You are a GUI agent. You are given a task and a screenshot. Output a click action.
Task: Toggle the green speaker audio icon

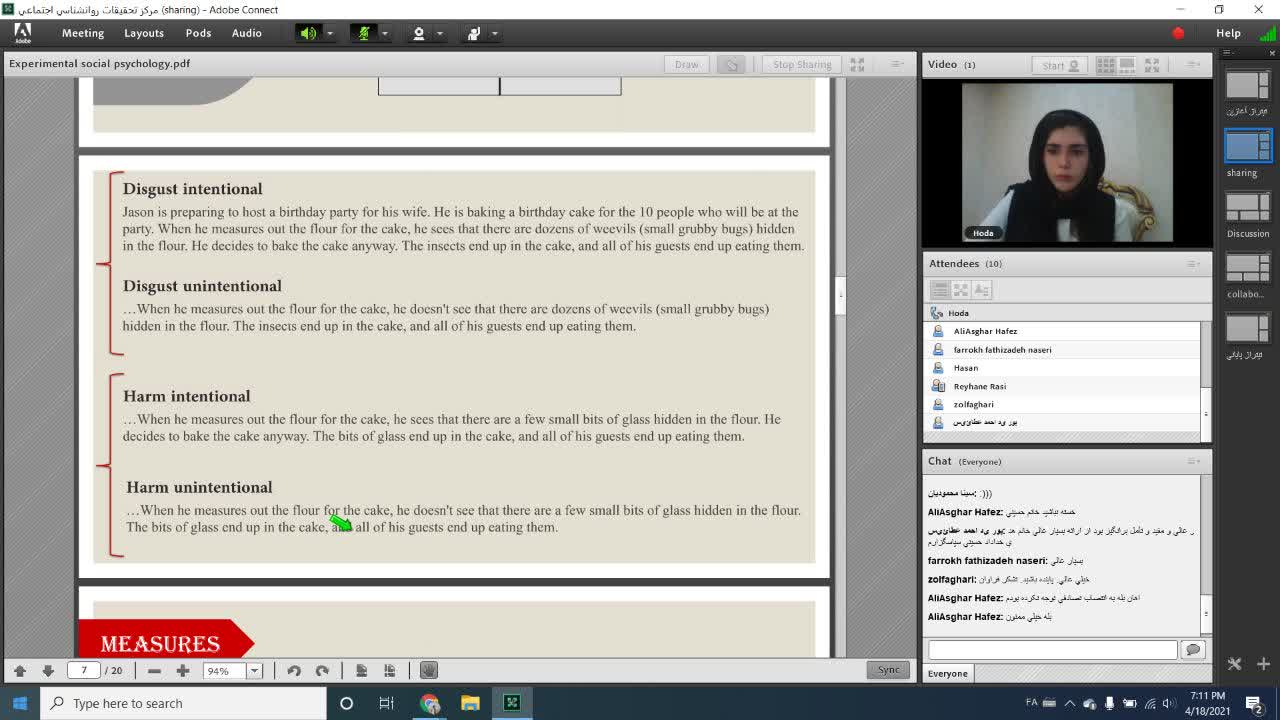coord(308,33)
